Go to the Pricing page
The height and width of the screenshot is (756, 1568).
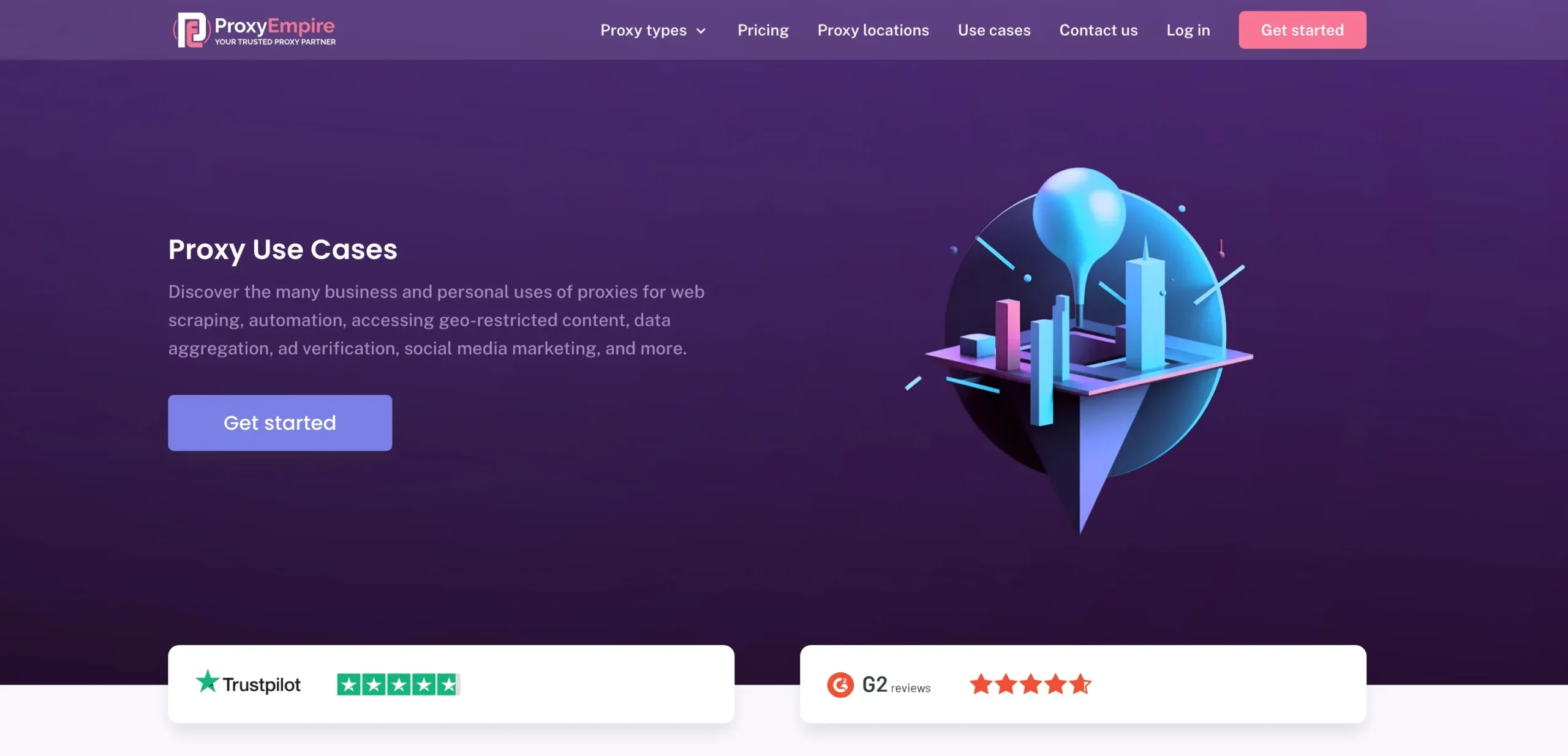(x=763, y=30)
